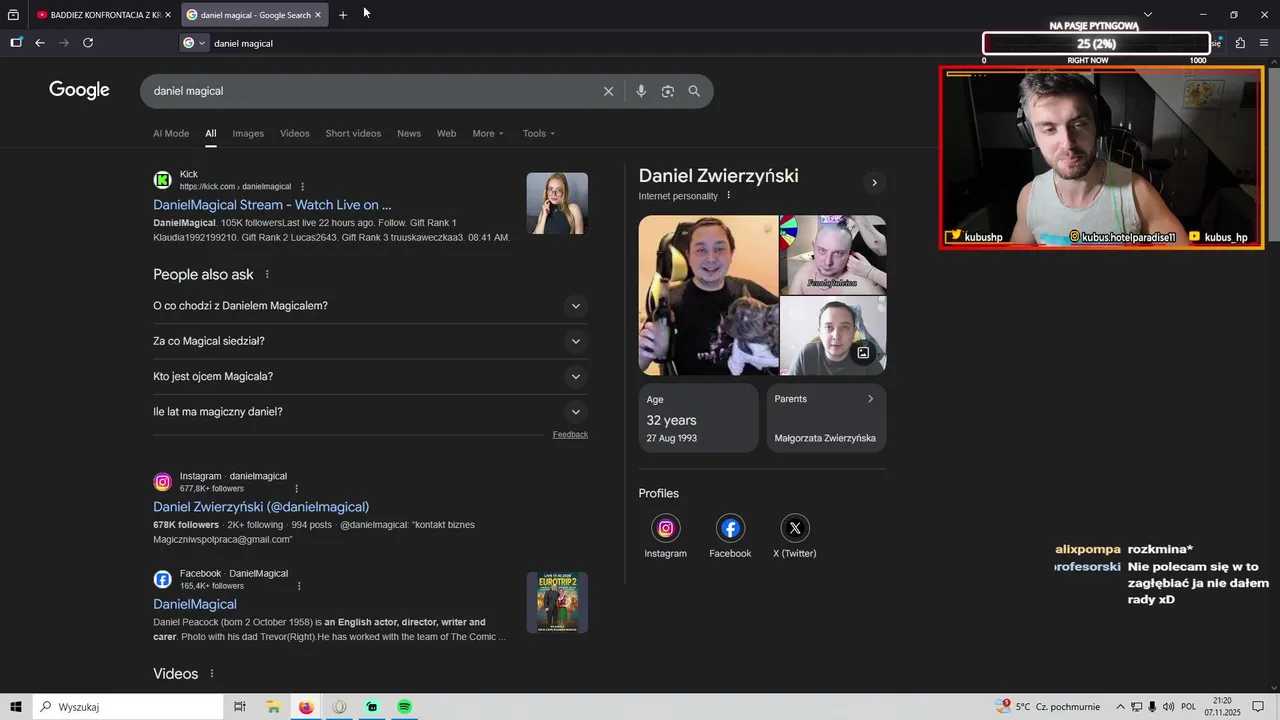Open Videos section options dots
Screen dimensions: 1280x720
212,674
